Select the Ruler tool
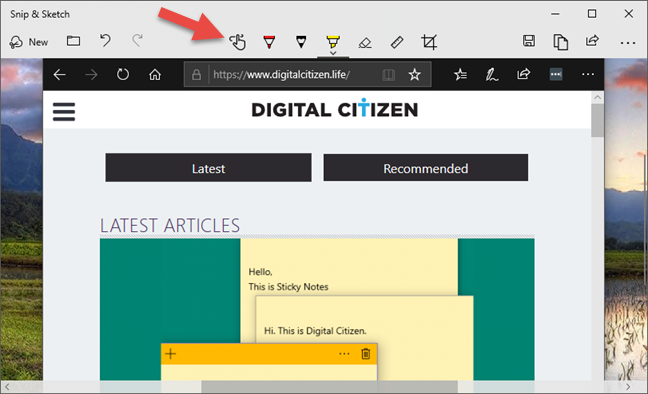This screenshot has height=394, width=648. (x=397, y=42)
